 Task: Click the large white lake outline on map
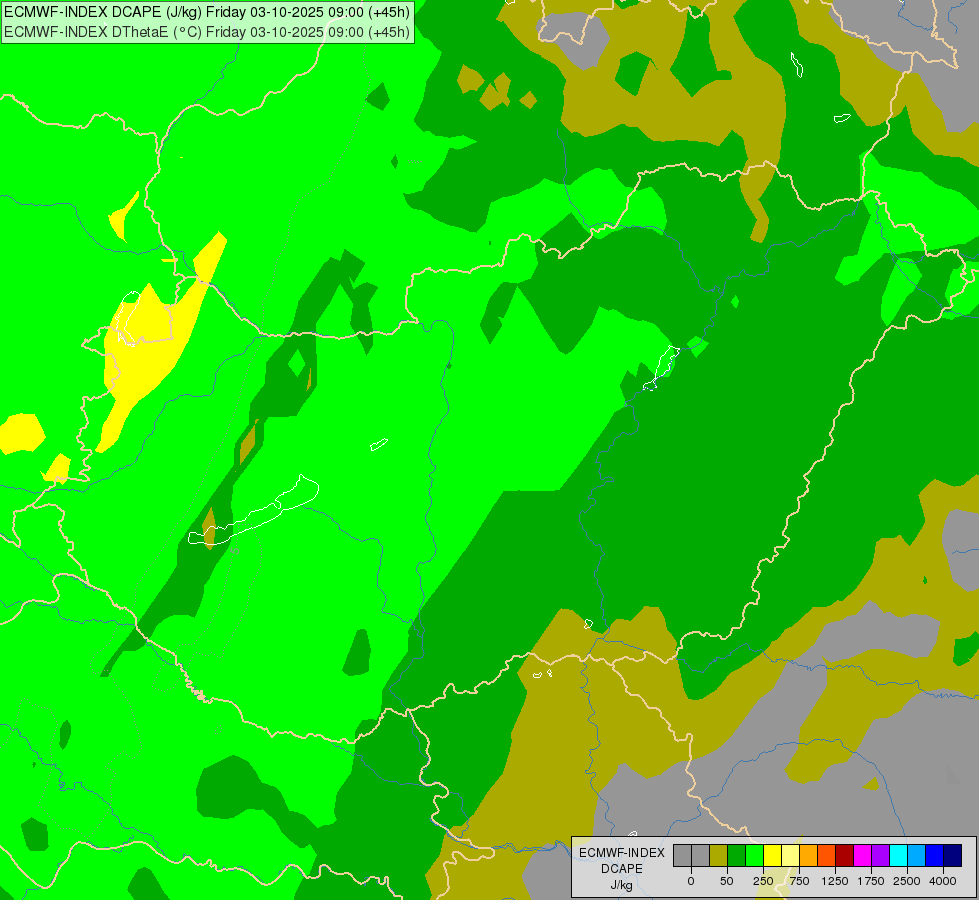click(254, 511)
